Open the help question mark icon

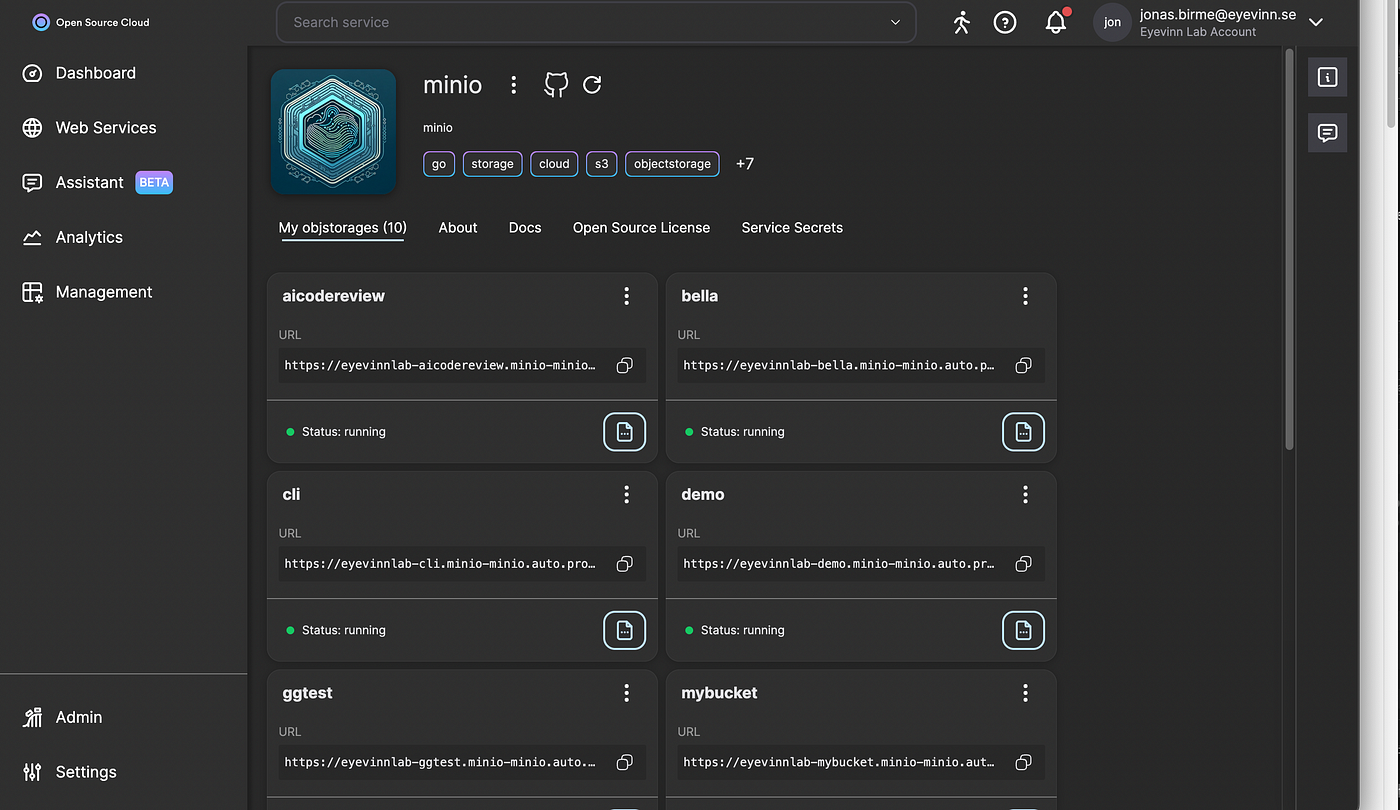1005,22
